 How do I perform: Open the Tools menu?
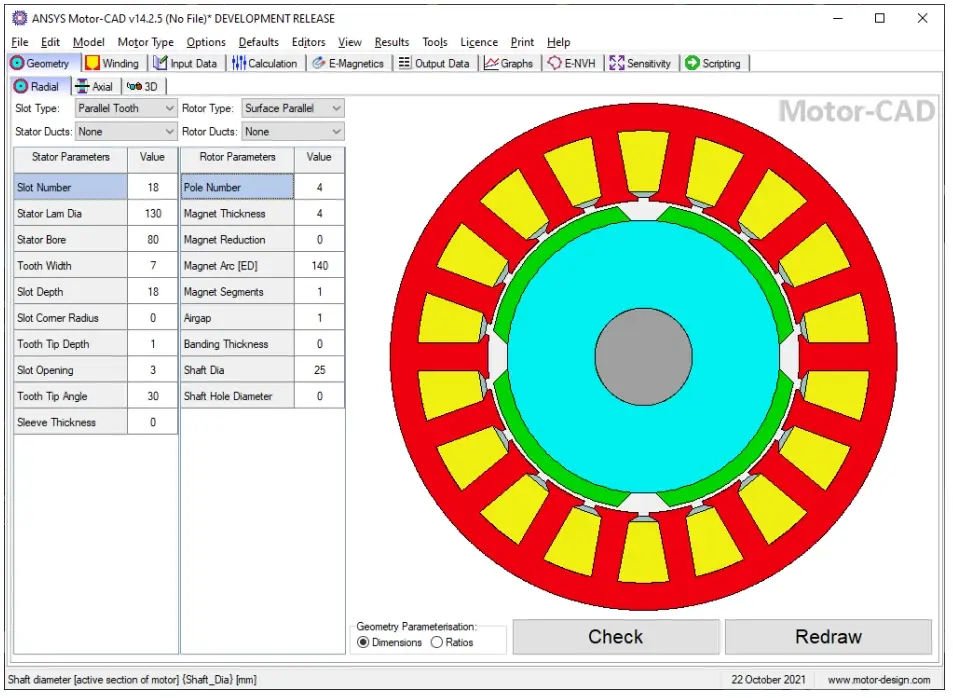tap(435, 42)
